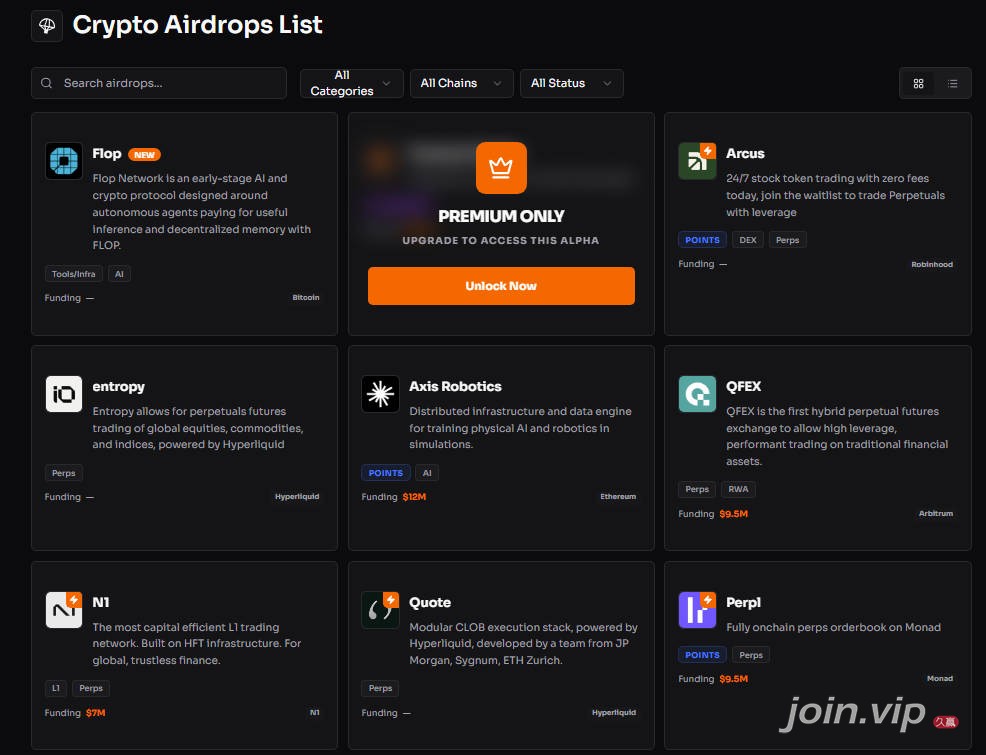Image resolution: width=986 pixels, height=755 pixels.
Task: Click the $9.5M funding value on QFEX
Action: tap(734, 514)
